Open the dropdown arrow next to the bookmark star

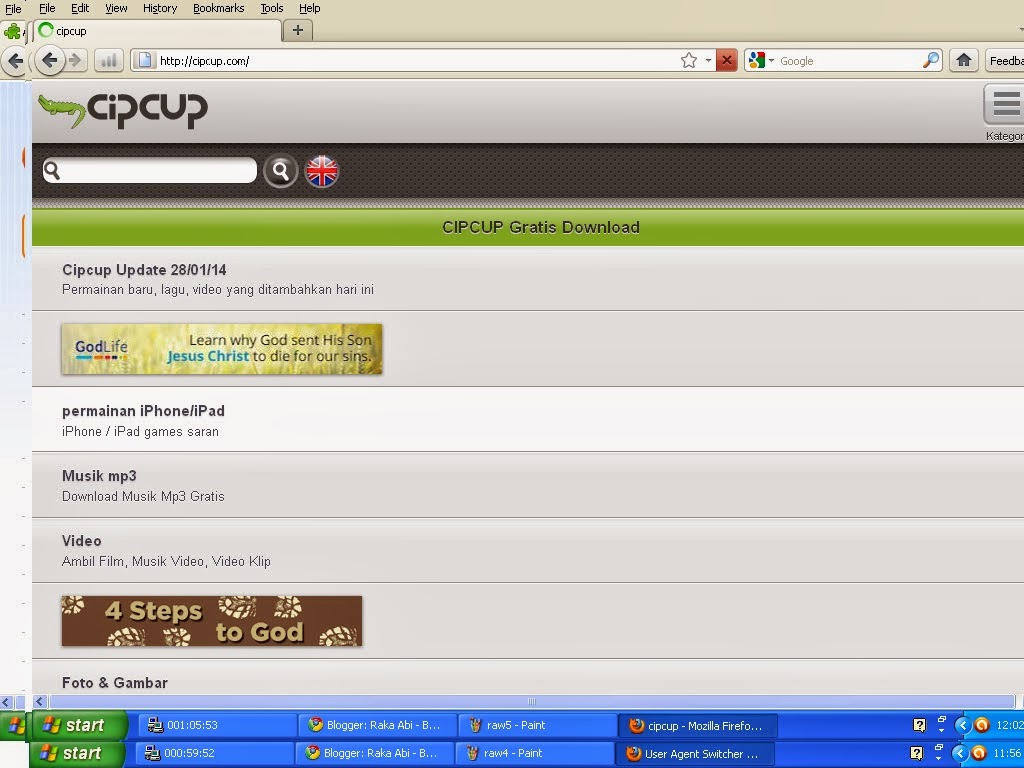point(708,61)
